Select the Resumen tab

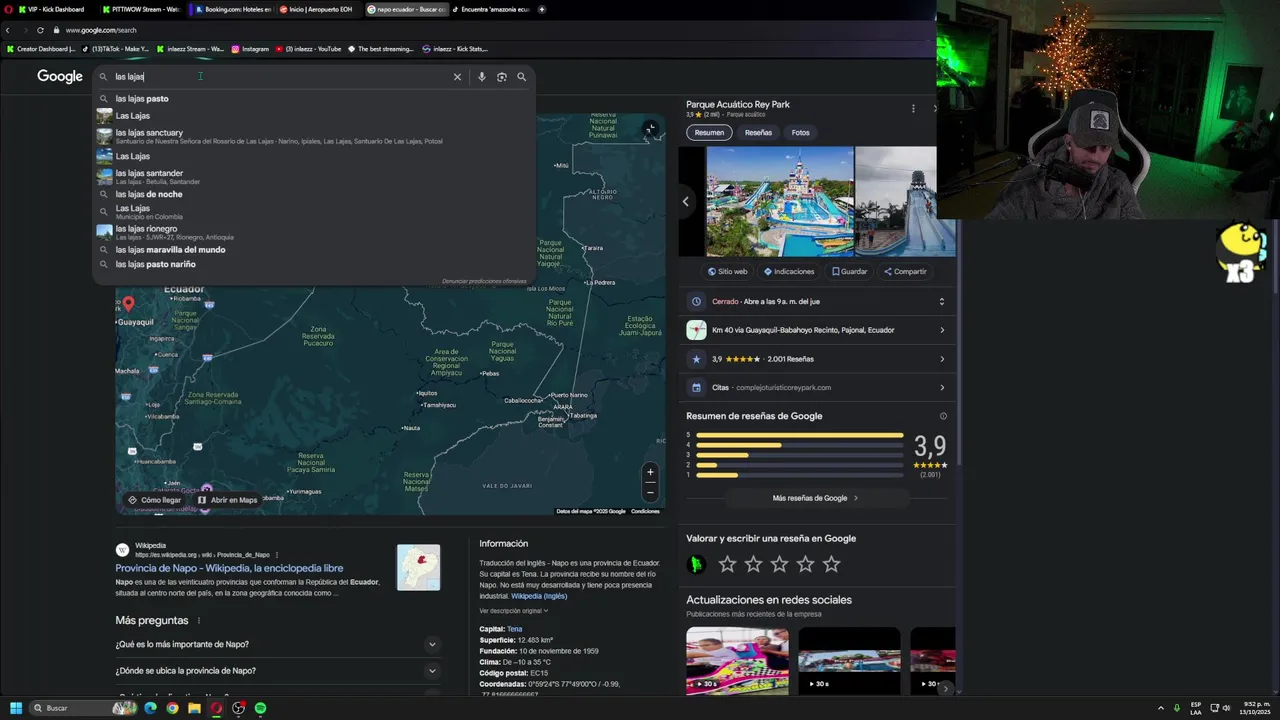tap(709, 132)
